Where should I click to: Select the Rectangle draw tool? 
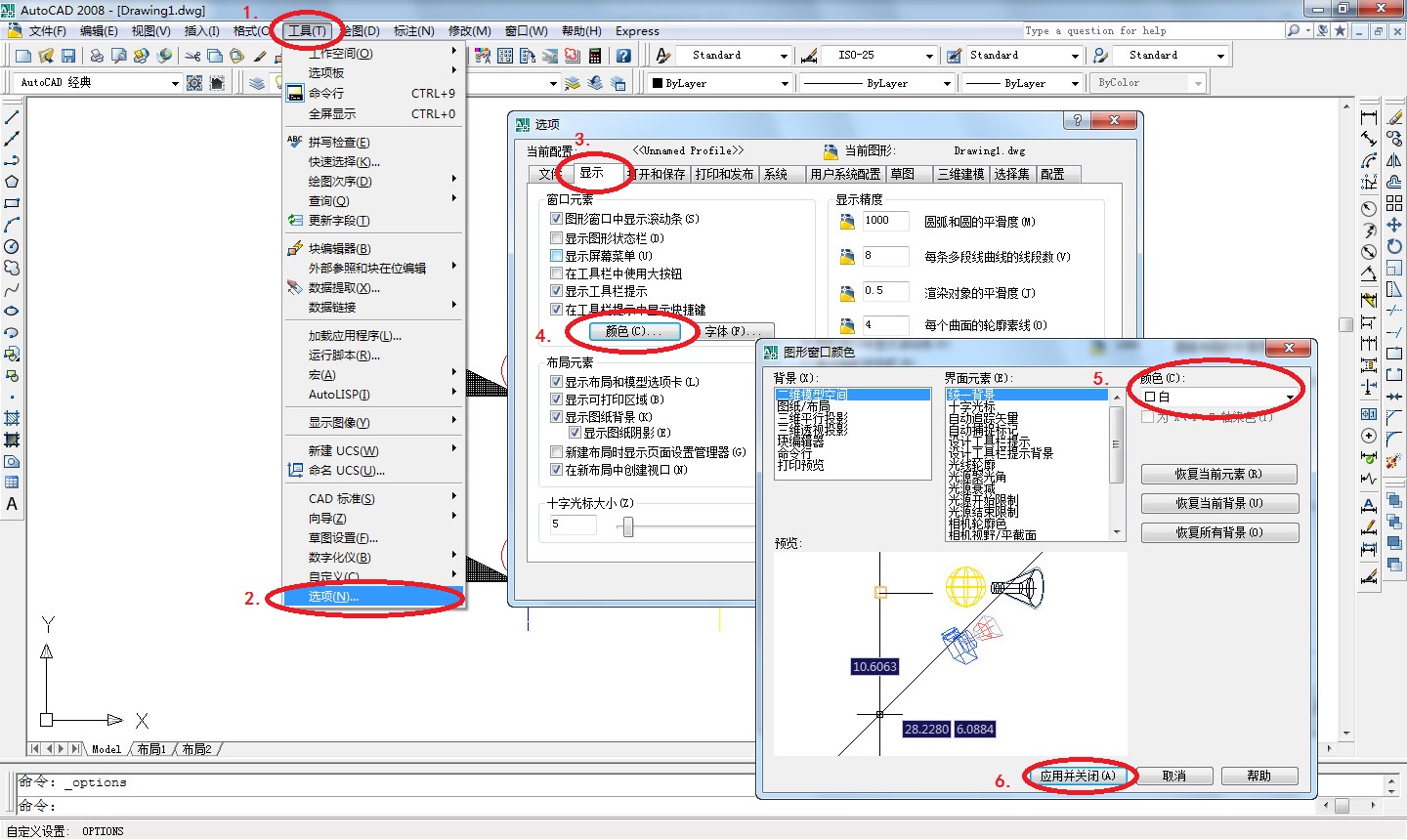tap(12, 203)
